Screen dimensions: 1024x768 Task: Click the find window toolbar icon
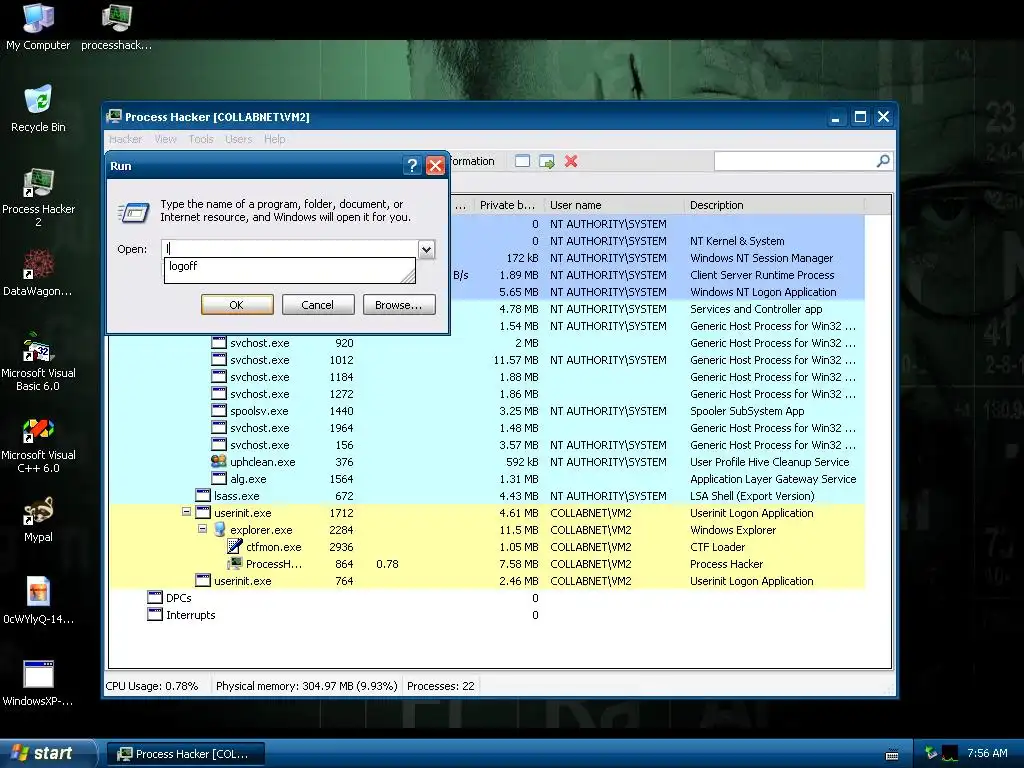522,161
